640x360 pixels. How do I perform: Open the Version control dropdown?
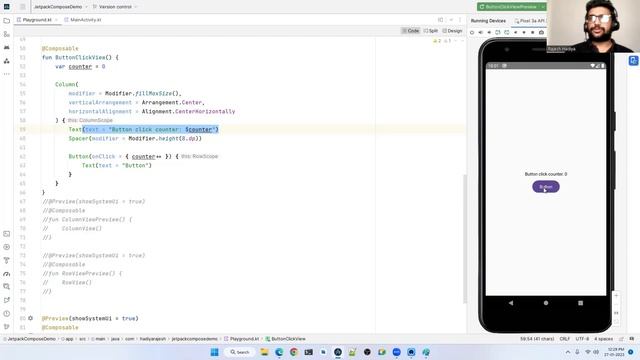click(x=115, y=7)
